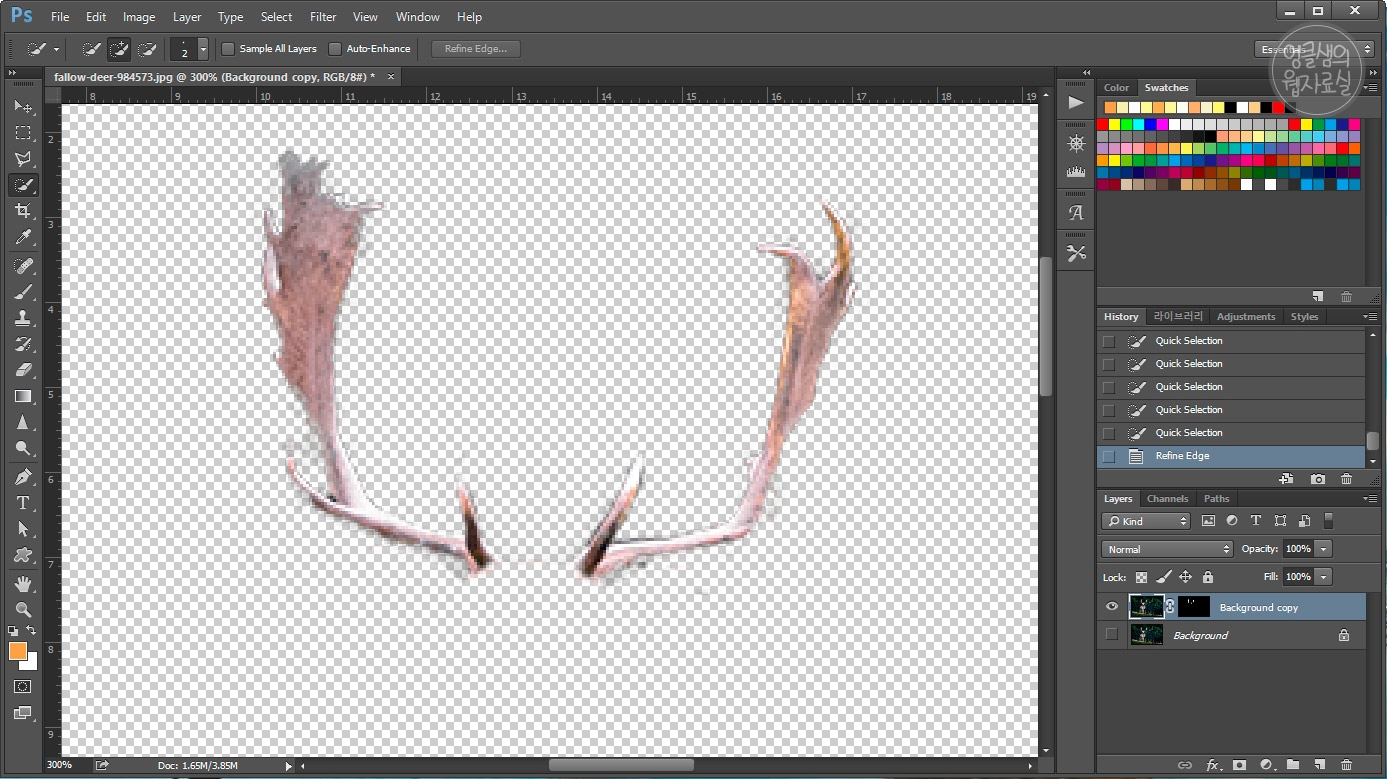
Task: Select the Eraser tool
Action: tap(23, 370)
